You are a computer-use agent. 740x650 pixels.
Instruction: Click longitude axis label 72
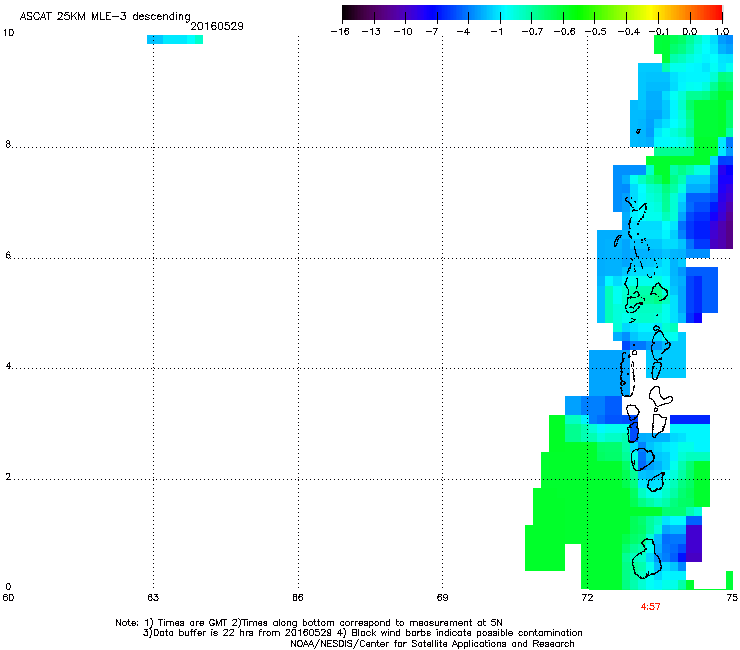587,598
